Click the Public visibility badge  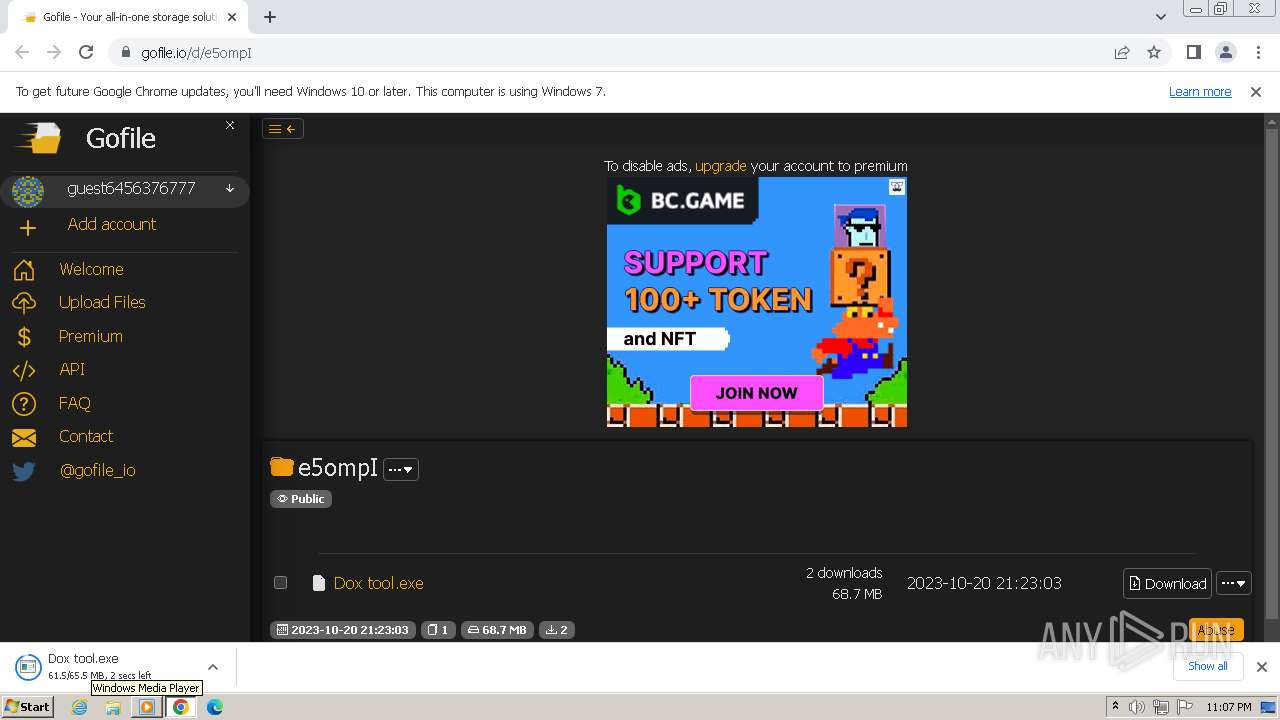pyautogui.click(x=301, y=499)
